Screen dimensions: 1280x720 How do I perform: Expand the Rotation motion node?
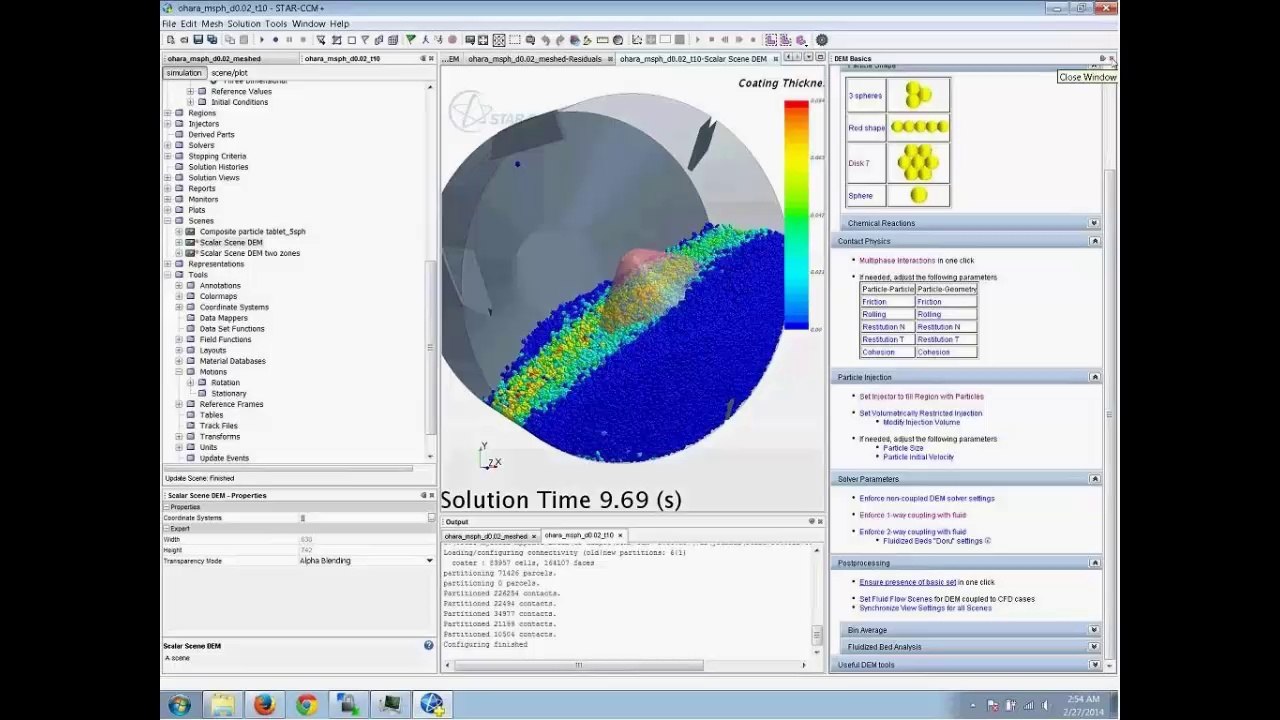tap(190, 382)
